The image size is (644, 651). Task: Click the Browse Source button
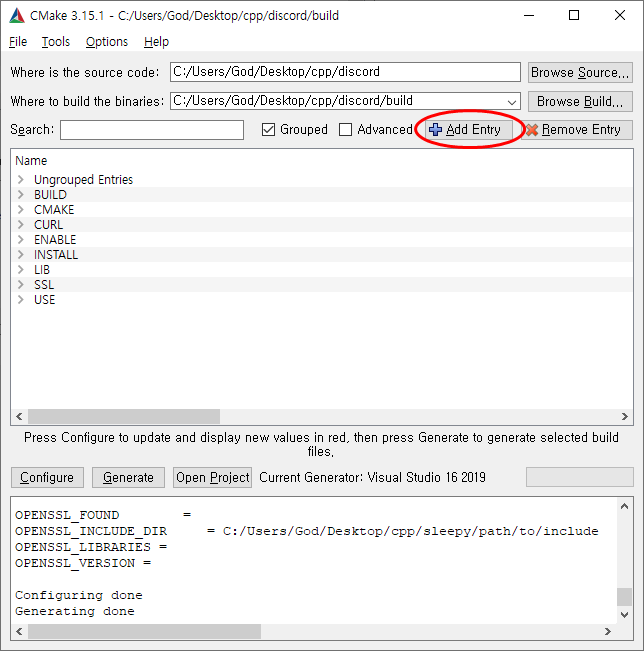[580, 72]
